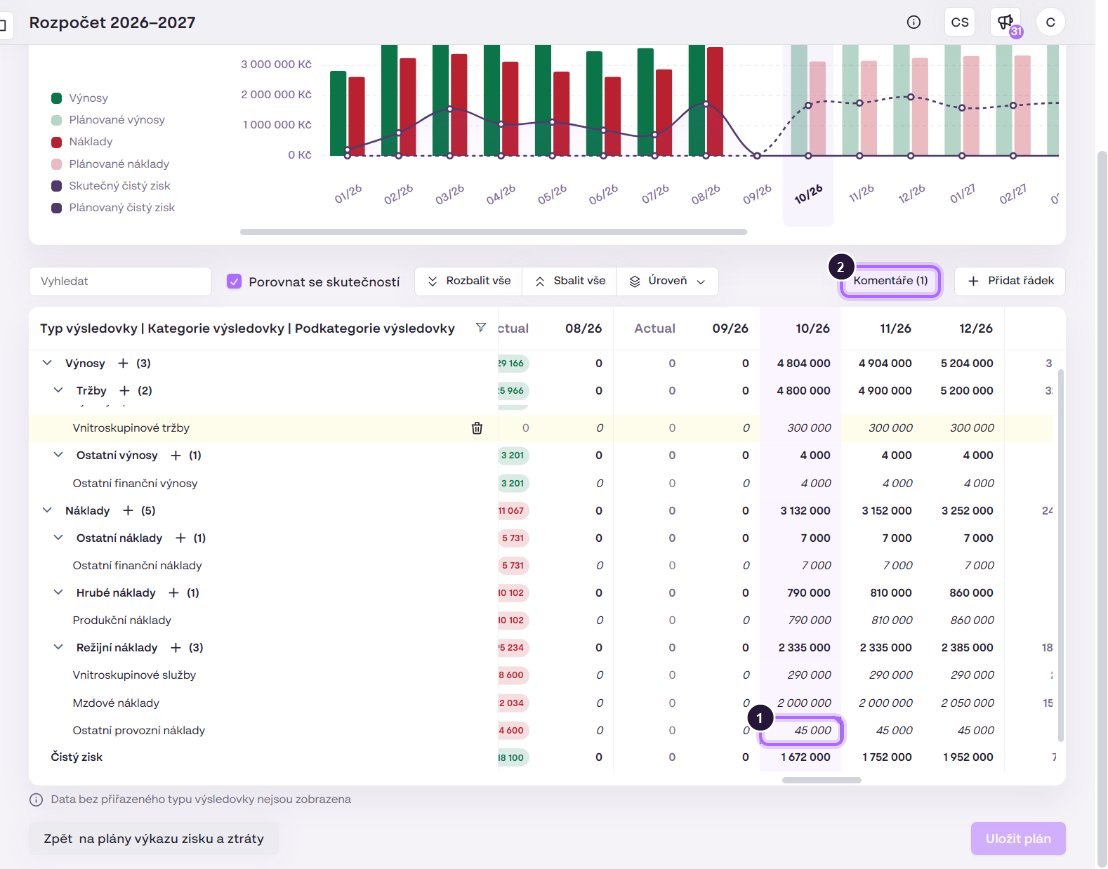Save the plan with Uložit plán

(1018, 839)
